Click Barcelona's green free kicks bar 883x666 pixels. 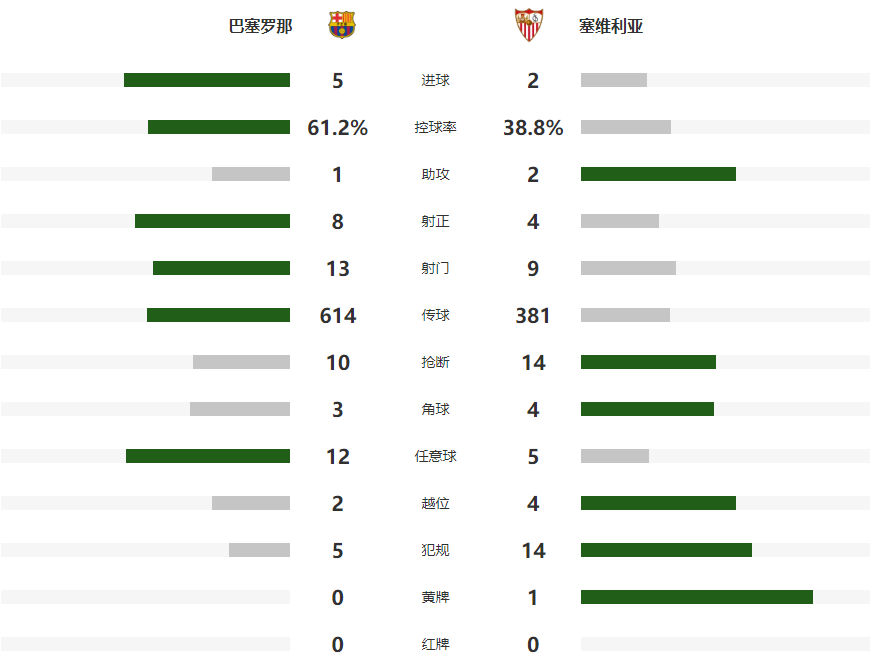(208, 456)
